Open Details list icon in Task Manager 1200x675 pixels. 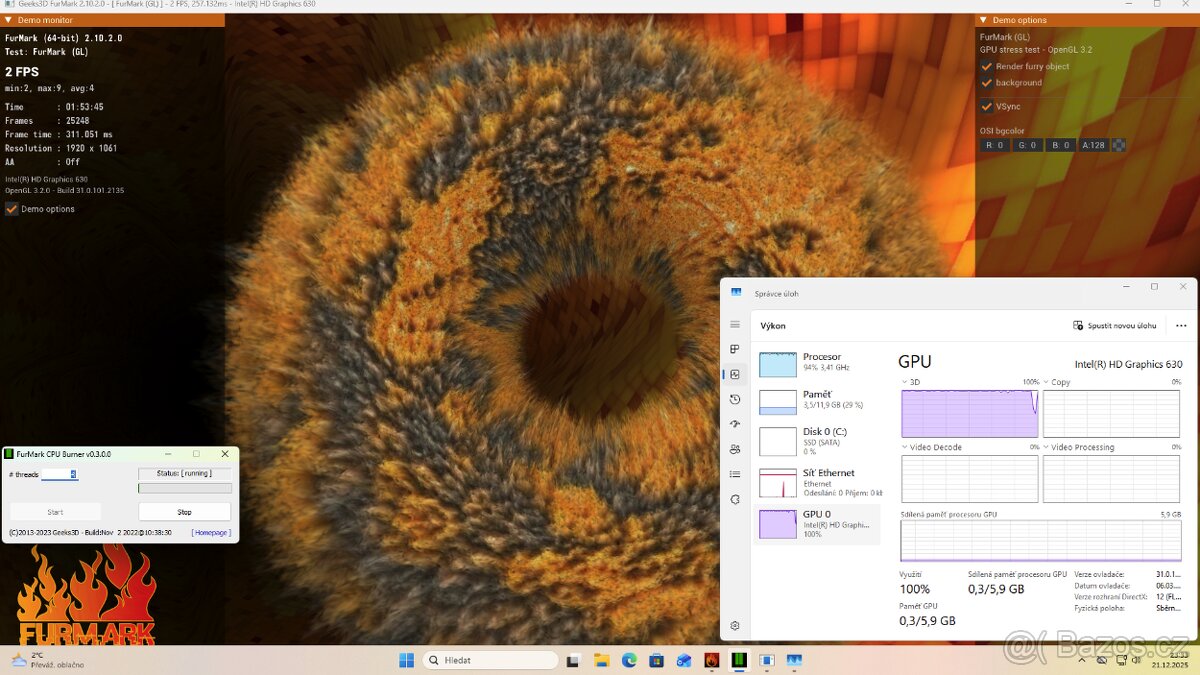735,474
